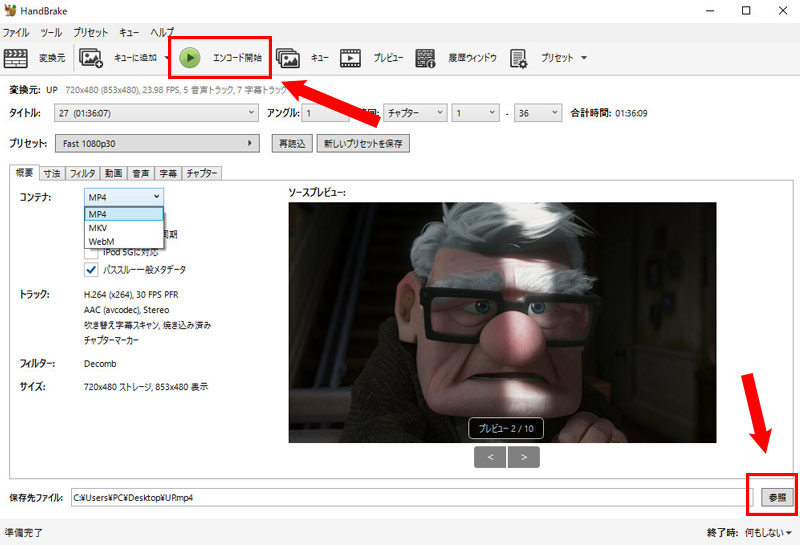Viewport: 800px width, 545px height.
Task: Open the source (変換元) clapperboard icon
Action: 16,58
